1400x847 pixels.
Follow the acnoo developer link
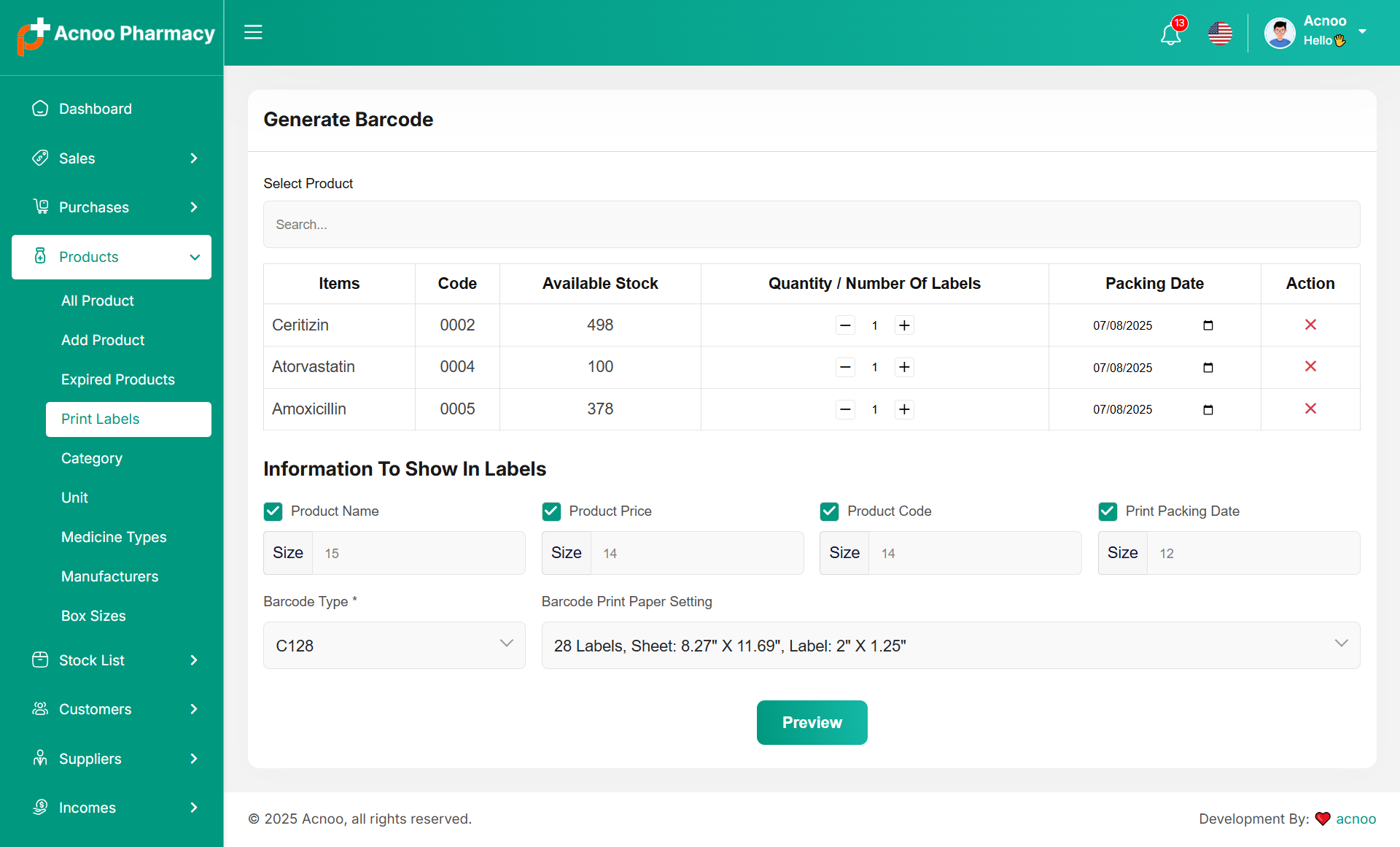coord(1356,819)
